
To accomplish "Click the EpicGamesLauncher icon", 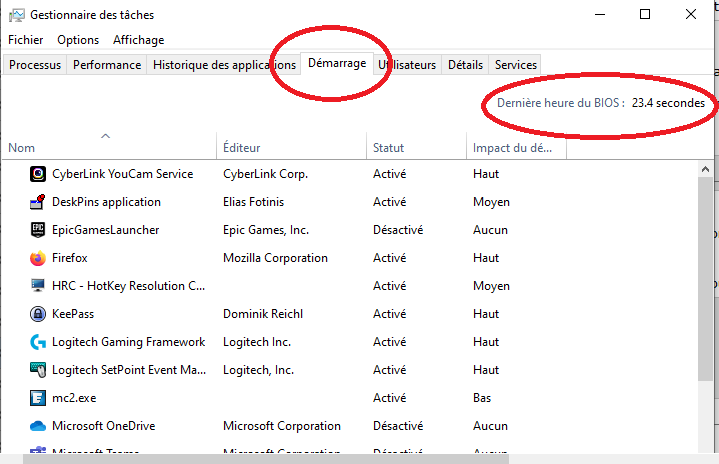I will pos(38,230).
